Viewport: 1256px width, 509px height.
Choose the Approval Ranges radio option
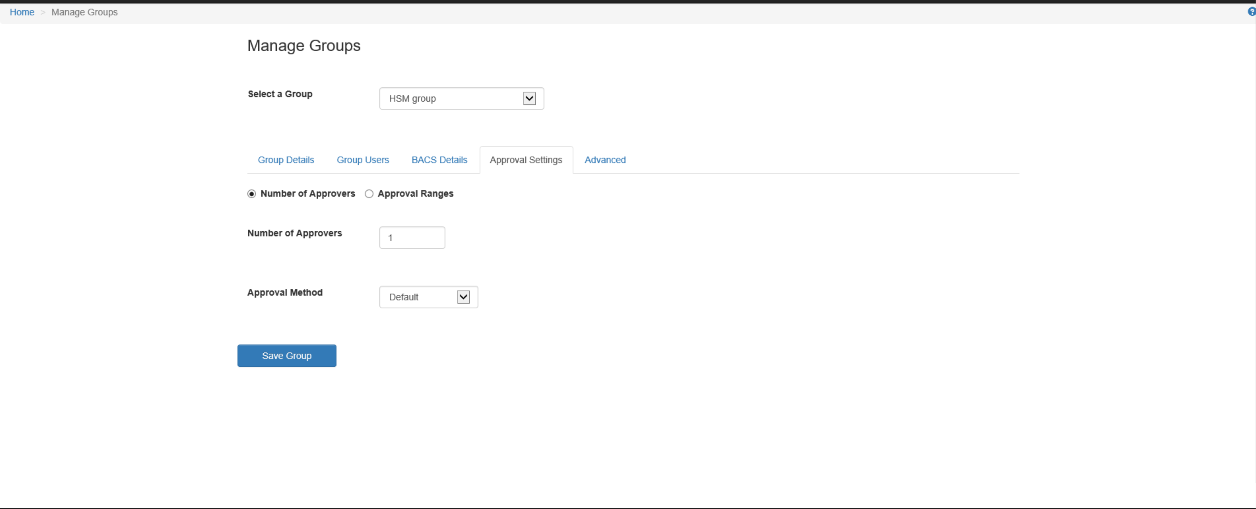[x=369, y=194]
